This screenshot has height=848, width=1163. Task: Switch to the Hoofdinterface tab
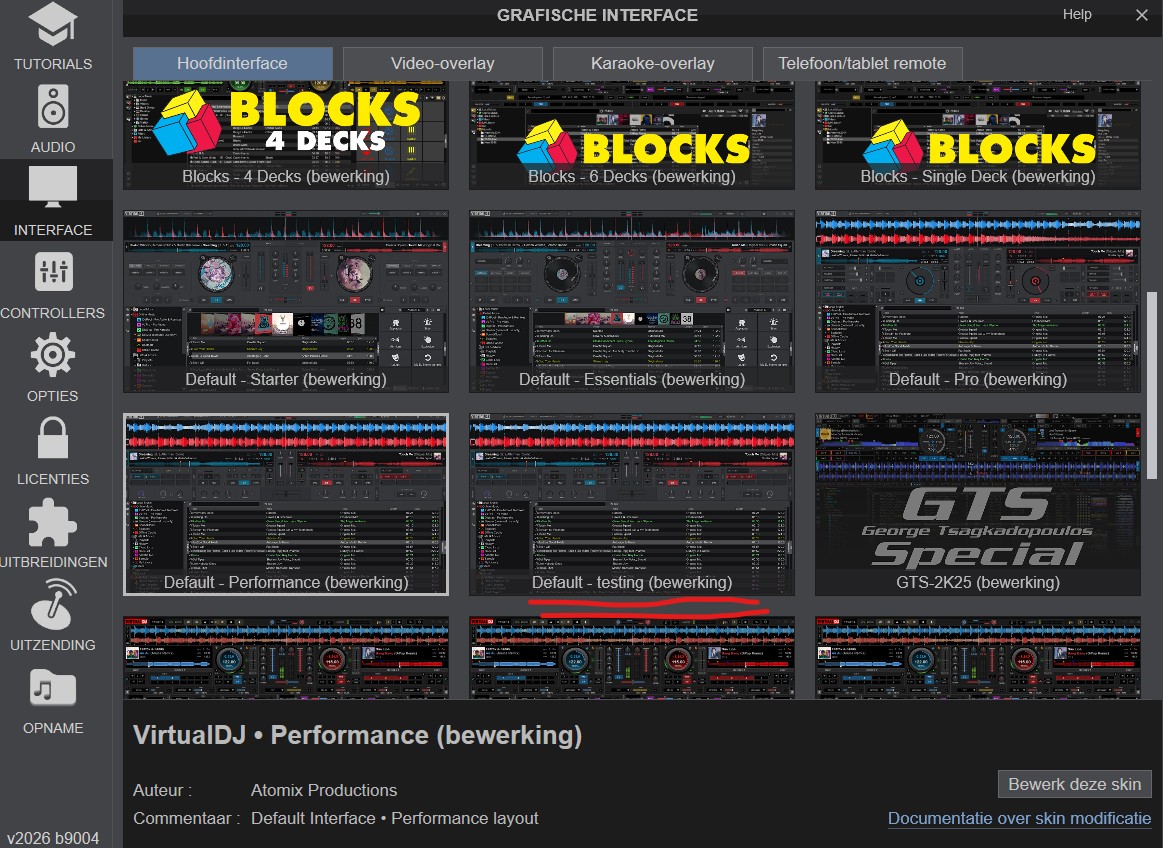click(x=232, y=63)
